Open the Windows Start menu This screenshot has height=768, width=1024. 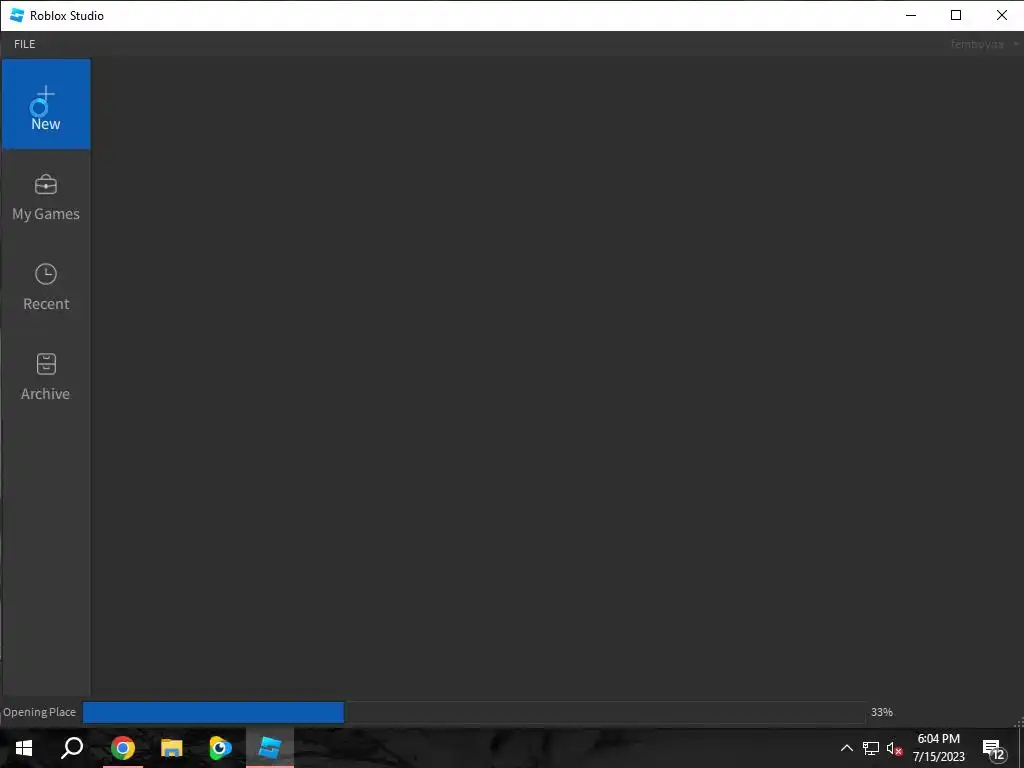(x=24, y=748)
